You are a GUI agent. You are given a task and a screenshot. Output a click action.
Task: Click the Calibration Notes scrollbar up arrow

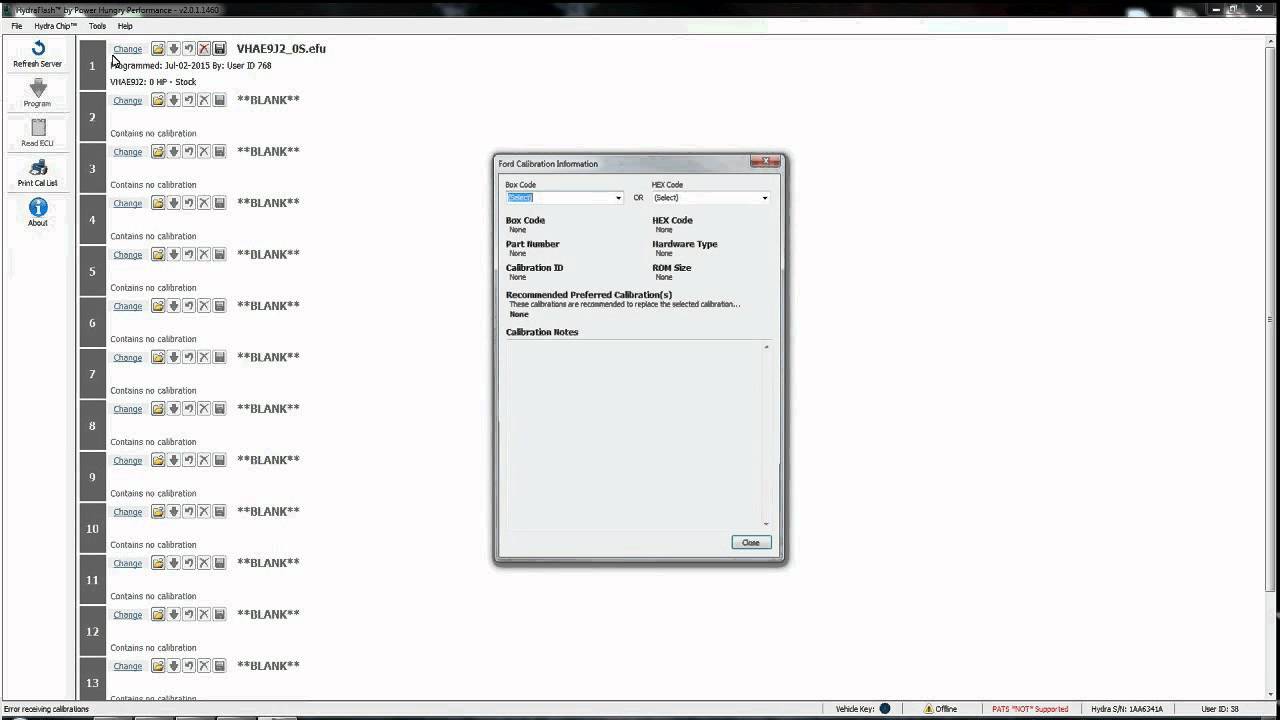point(767,347)
